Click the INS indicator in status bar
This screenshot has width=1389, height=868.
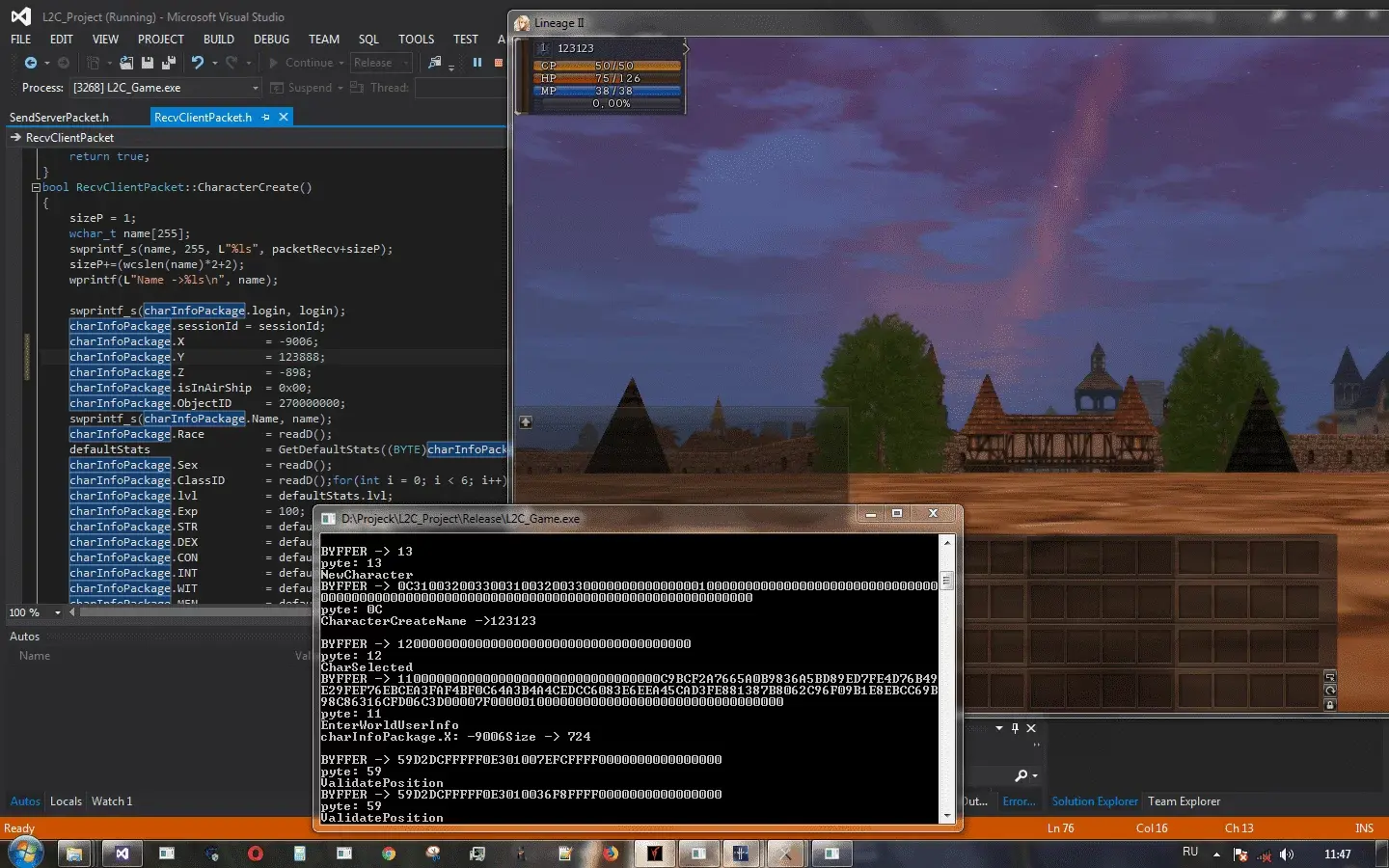tap(1363, 828)
